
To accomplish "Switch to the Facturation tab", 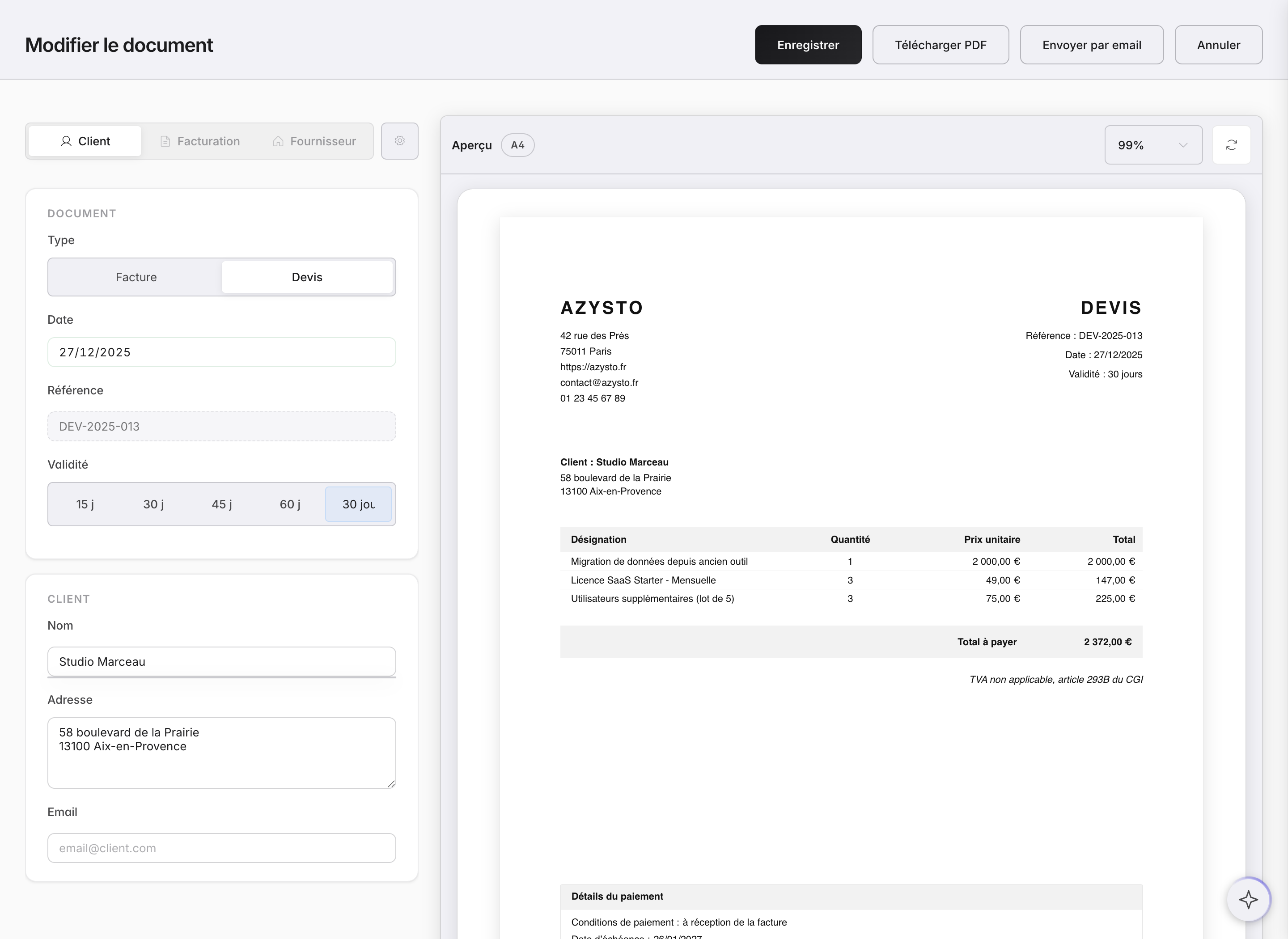I will pos(199,141).
